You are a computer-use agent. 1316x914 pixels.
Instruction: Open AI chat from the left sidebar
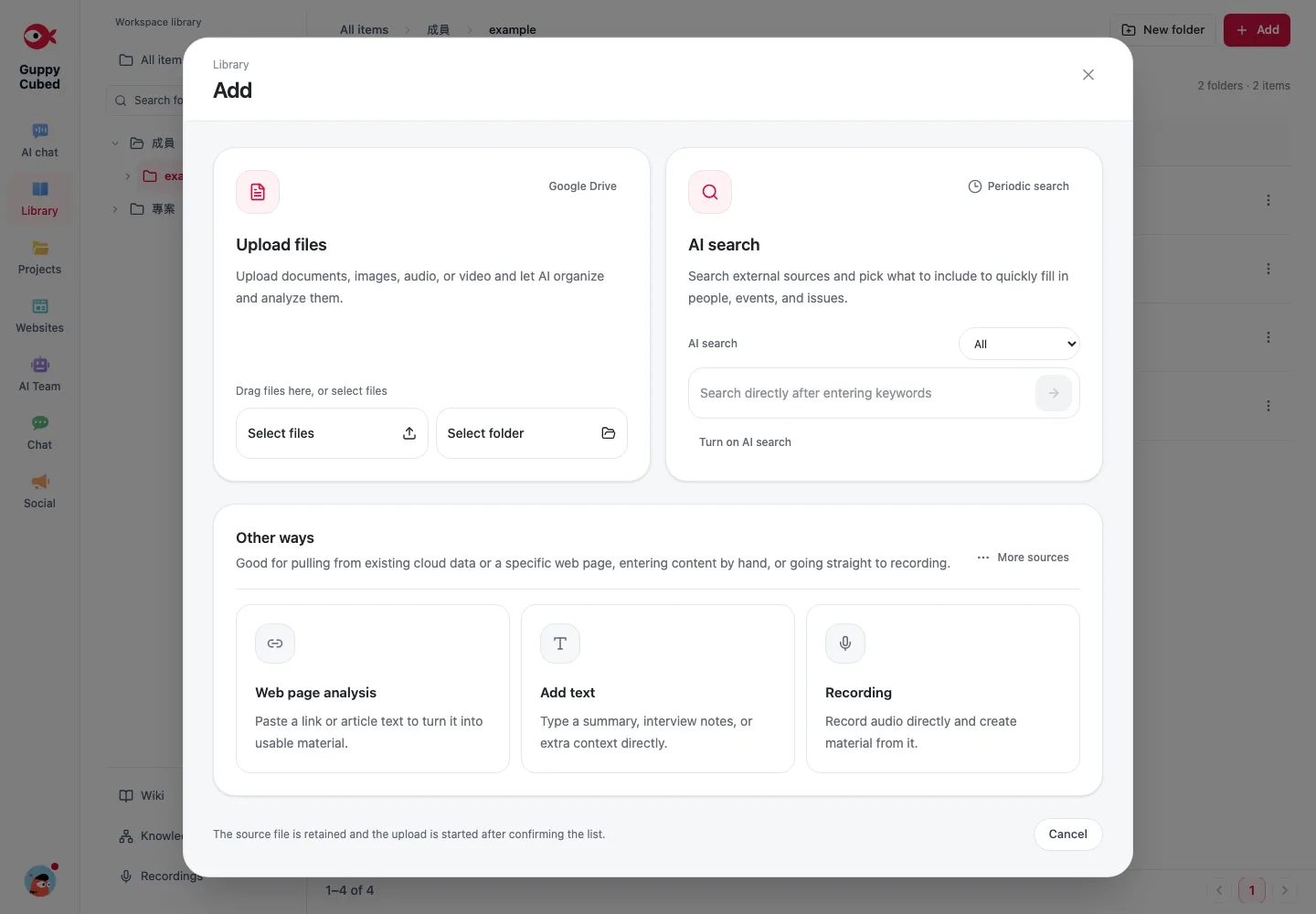point(39,141)
